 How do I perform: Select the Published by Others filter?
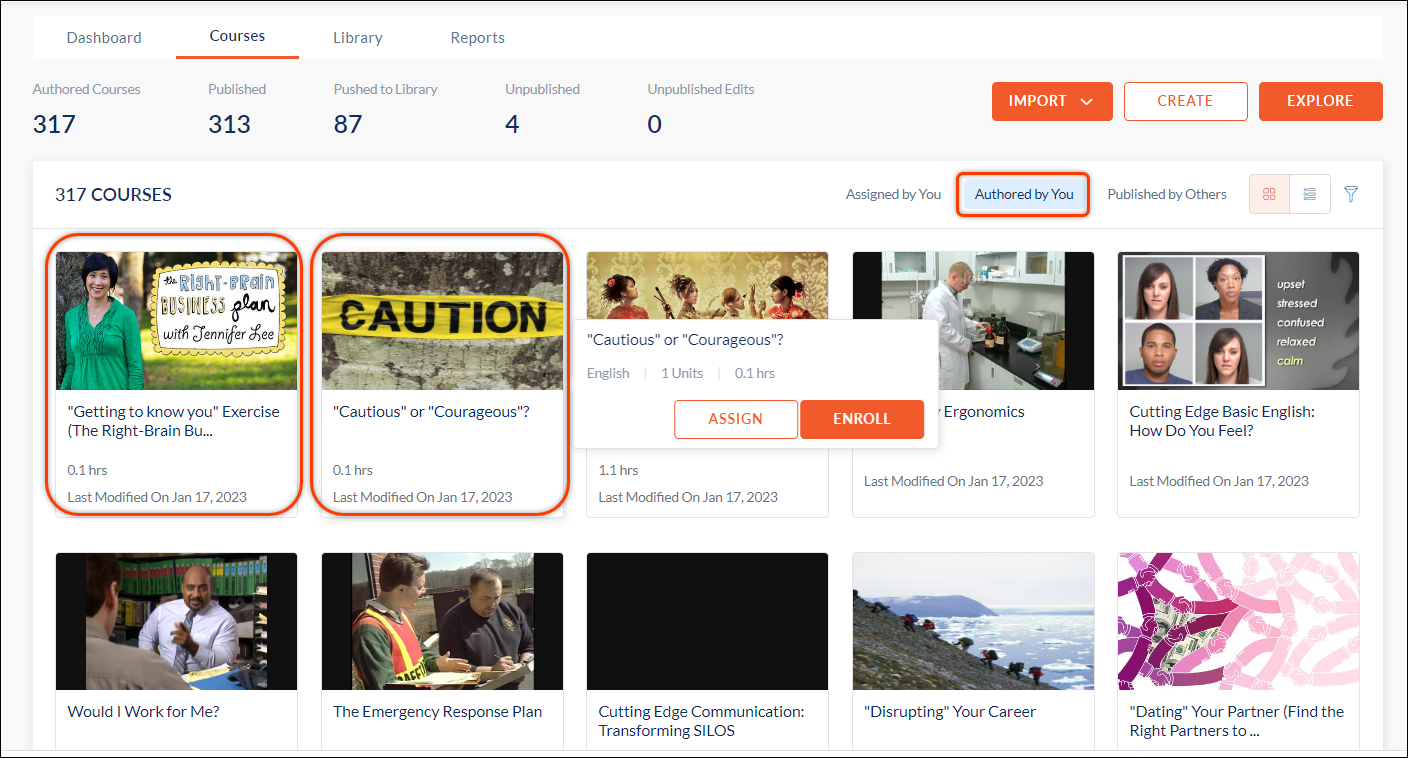tap(1167, 194)
